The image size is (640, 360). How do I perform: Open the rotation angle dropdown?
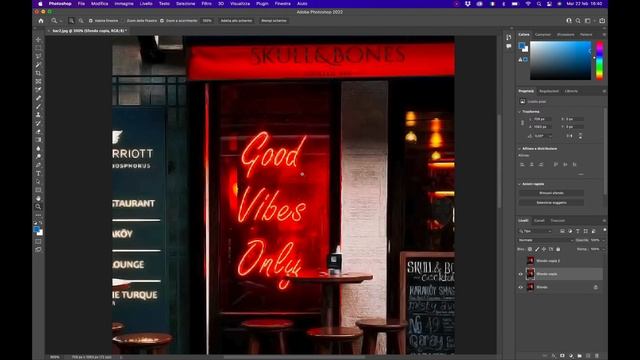point(550,136)
